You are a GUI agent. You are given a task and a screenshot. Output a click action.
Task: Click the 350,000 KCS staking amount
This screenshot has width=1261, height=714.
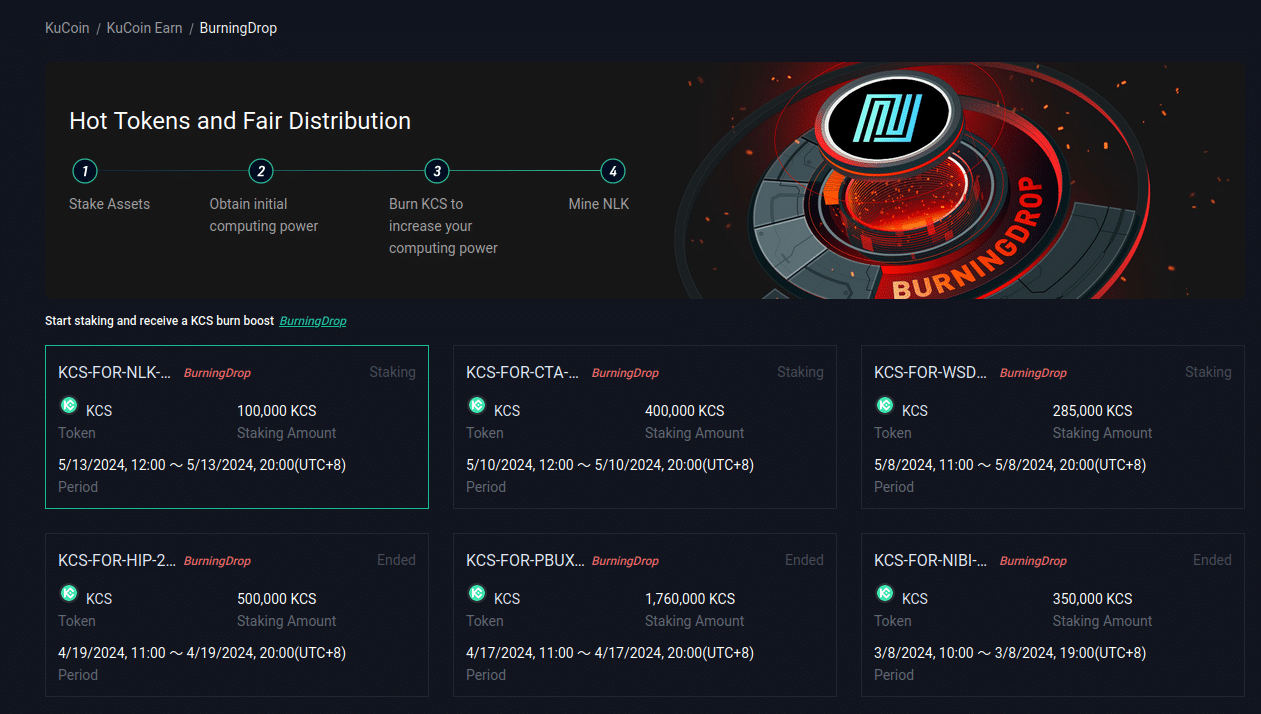(1093, 599)
